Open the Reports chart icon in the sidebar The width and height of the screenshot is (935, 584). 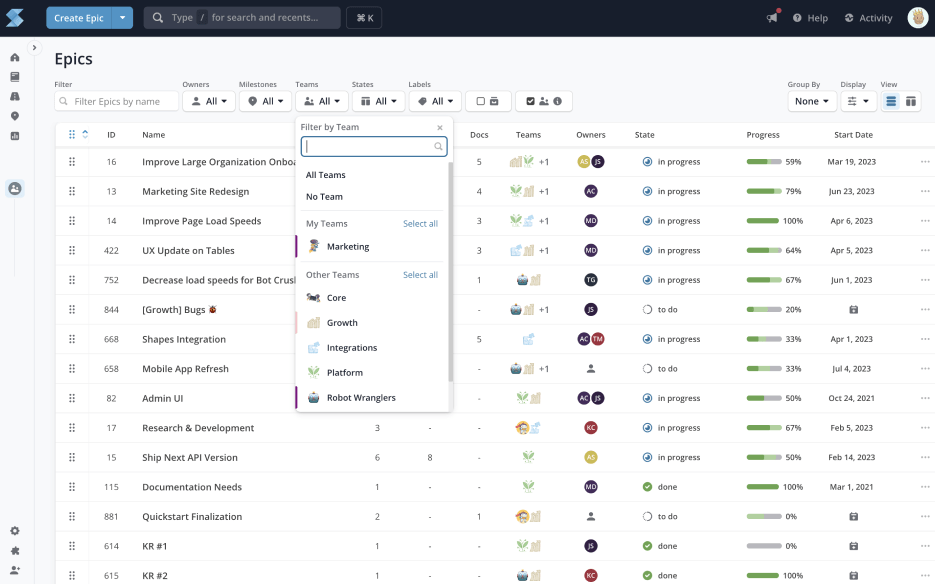click(x=15, y=136)
